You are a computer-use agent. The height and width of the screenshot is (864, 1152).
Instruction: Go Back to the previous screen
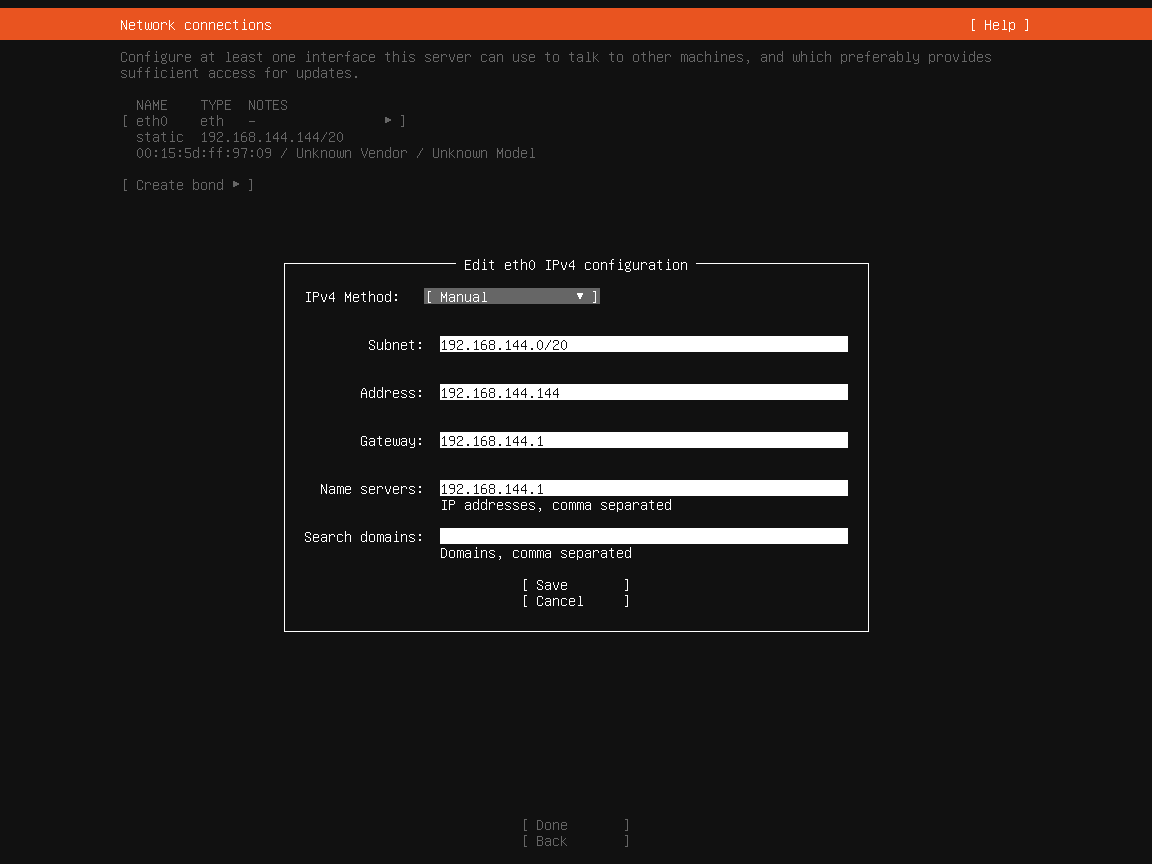[575, 841]
